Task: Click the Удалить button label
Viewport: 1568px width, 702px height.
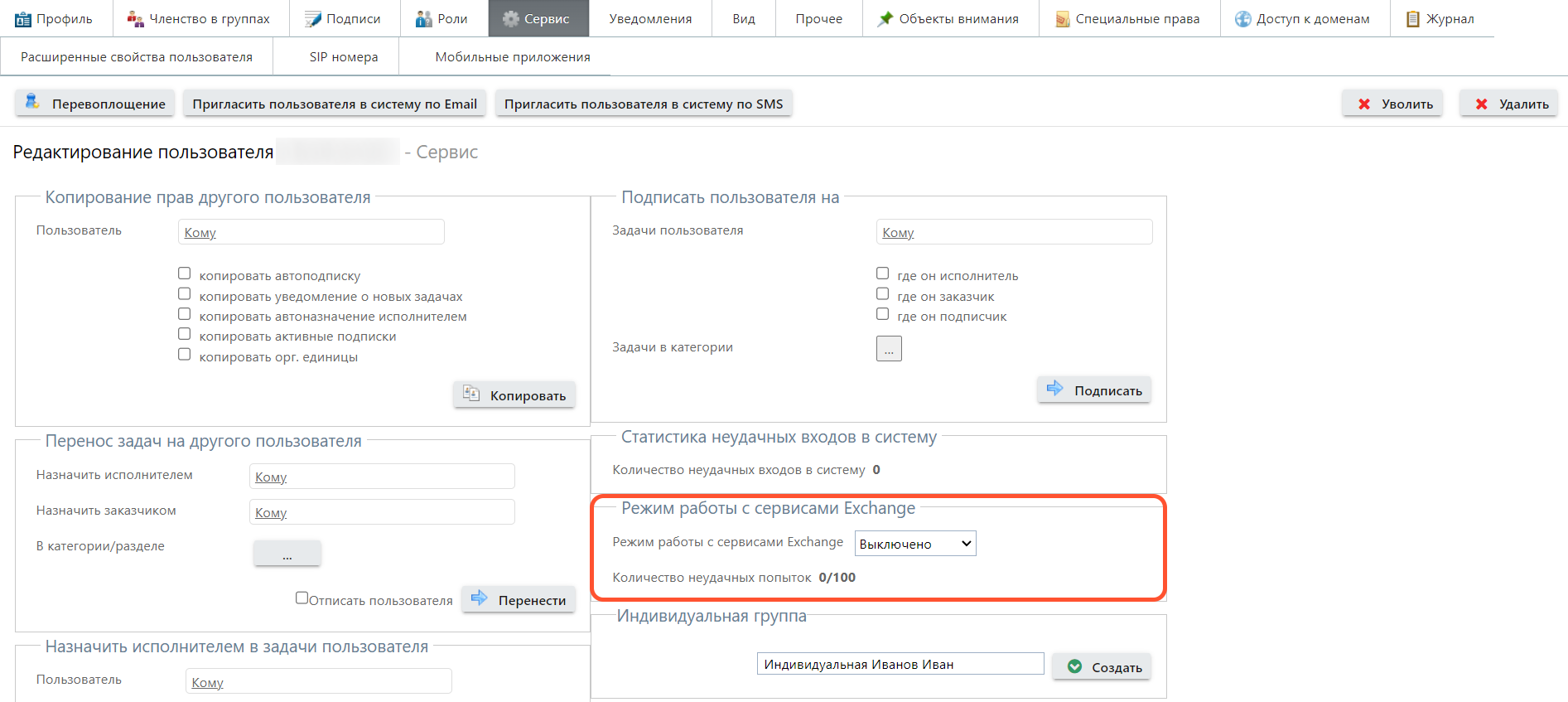Action: click(1524, 104)
